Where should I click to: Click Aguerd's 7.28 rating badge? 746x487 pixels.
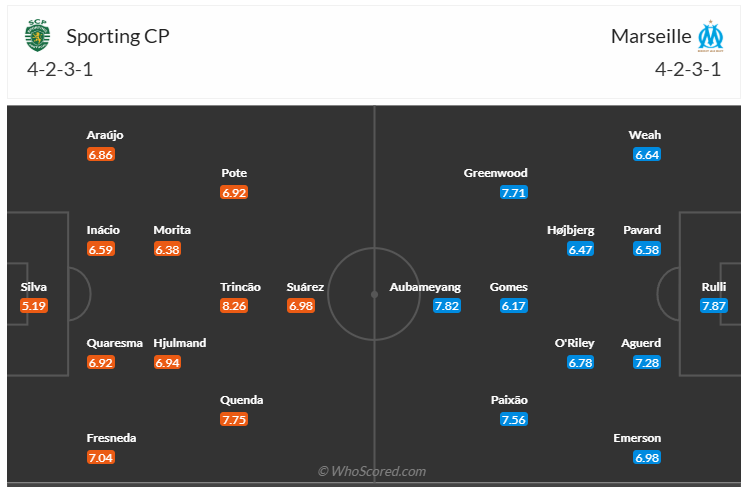point(647,362)
